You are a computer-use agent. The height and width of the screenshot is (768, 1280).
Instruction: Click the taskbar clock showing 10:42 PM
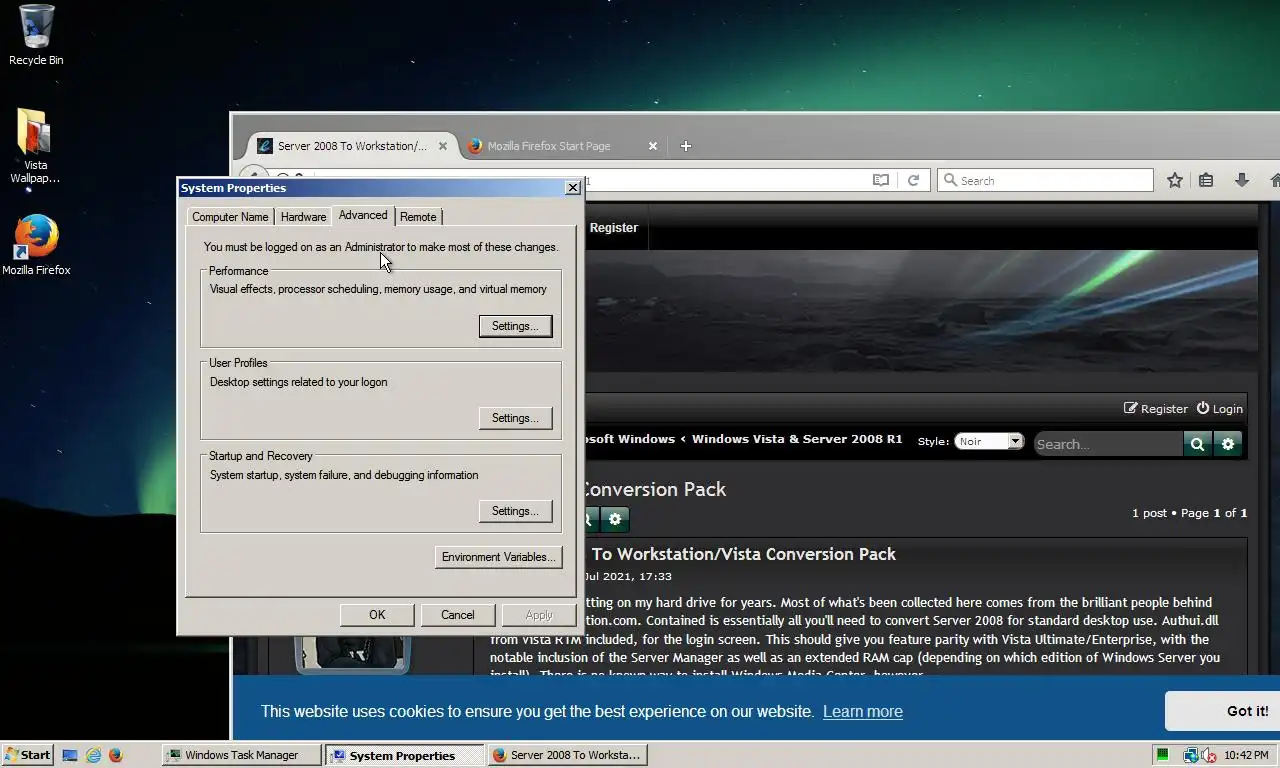(x=1246, y=755)
